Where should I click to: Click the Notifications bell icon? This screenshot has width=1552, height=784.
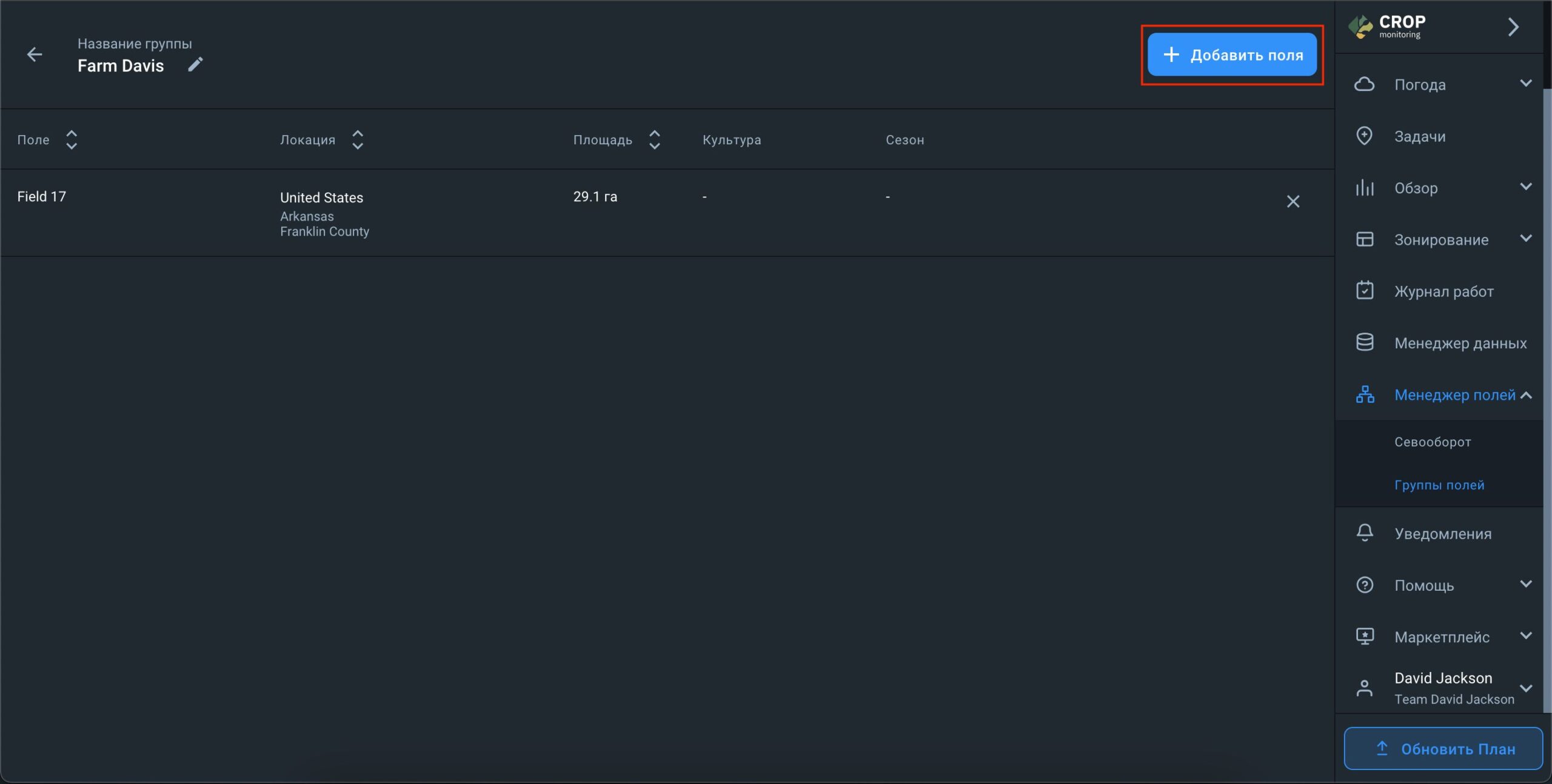pos(1364,533)
